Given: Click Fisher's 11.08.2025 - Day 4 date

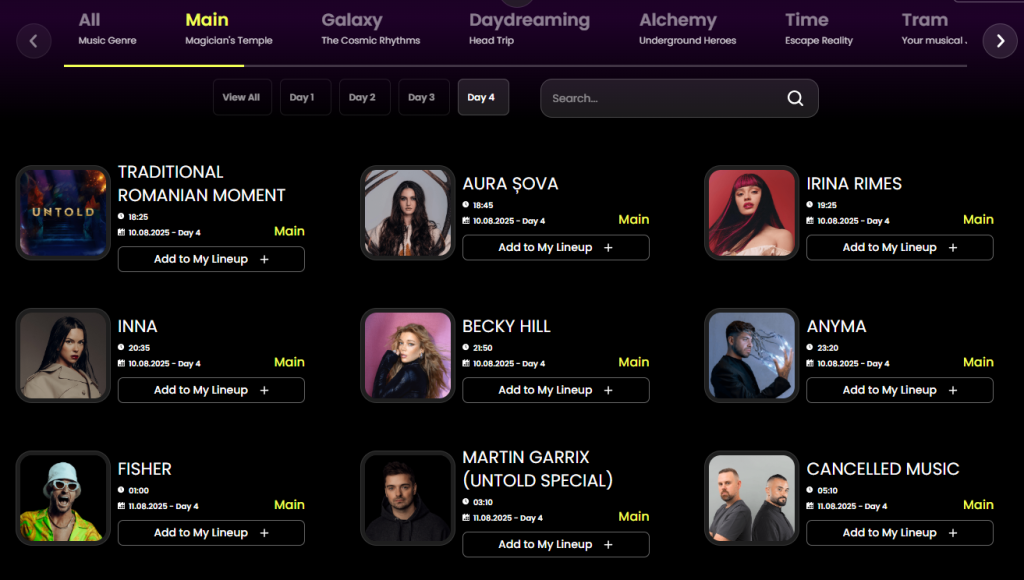Looking at the screenshot, I should pyautogui.click(x=163, y=506).
